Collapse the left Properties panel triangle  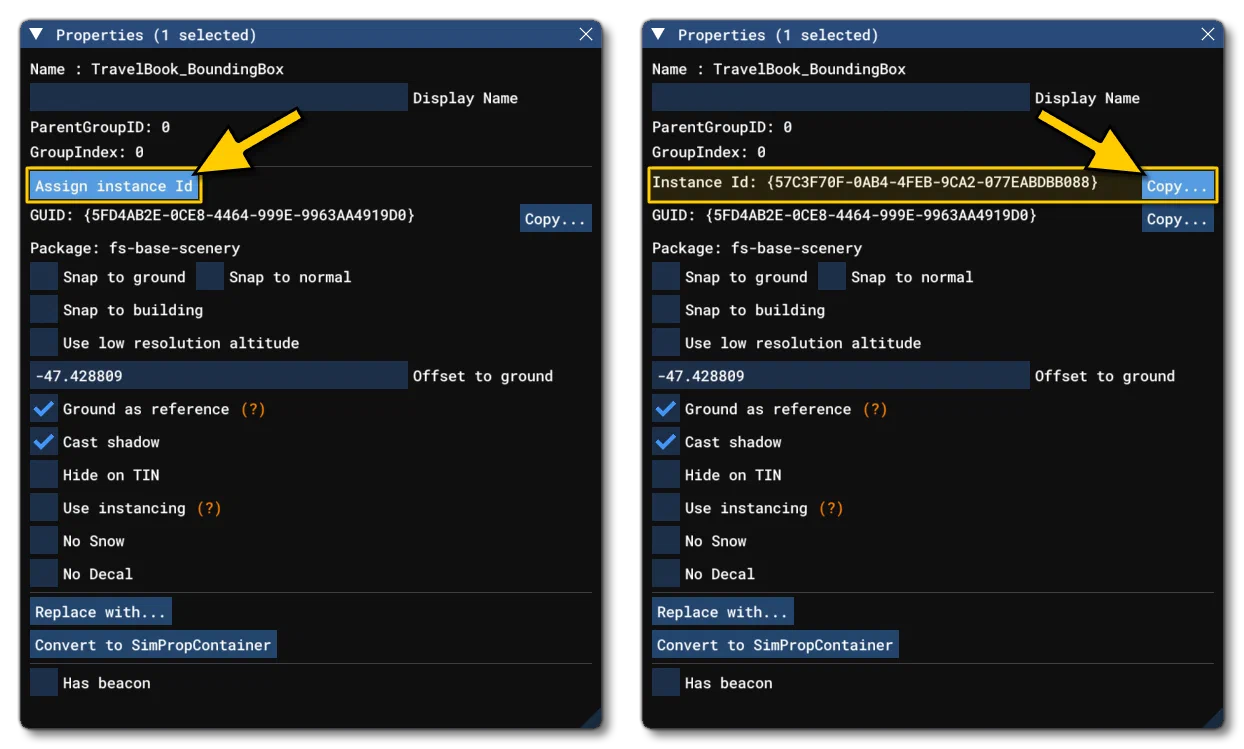click(36, 35)
